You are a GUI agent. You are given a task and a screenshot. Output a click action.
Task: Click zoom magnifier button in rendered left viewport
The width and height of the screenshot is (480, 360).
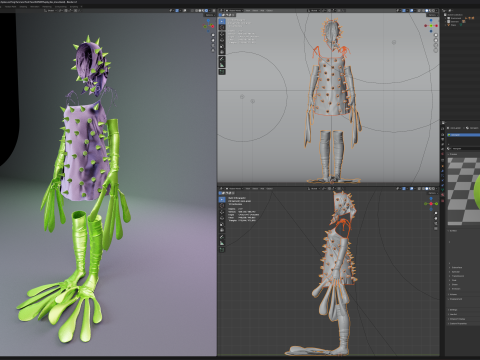213,35
